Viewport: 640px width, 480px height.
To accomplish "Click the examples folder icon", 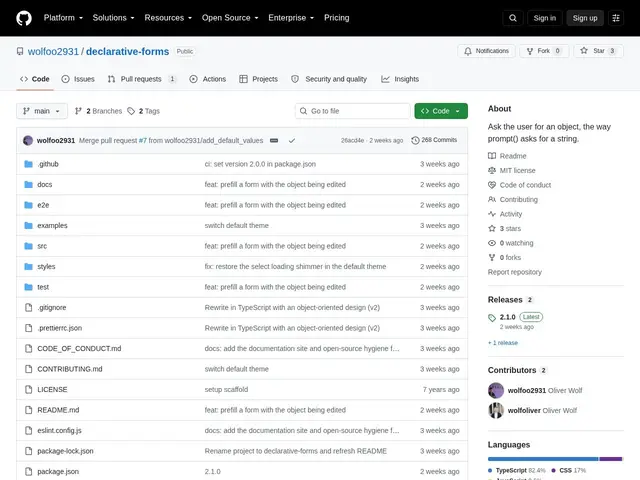I will click(x=28, y=225).
